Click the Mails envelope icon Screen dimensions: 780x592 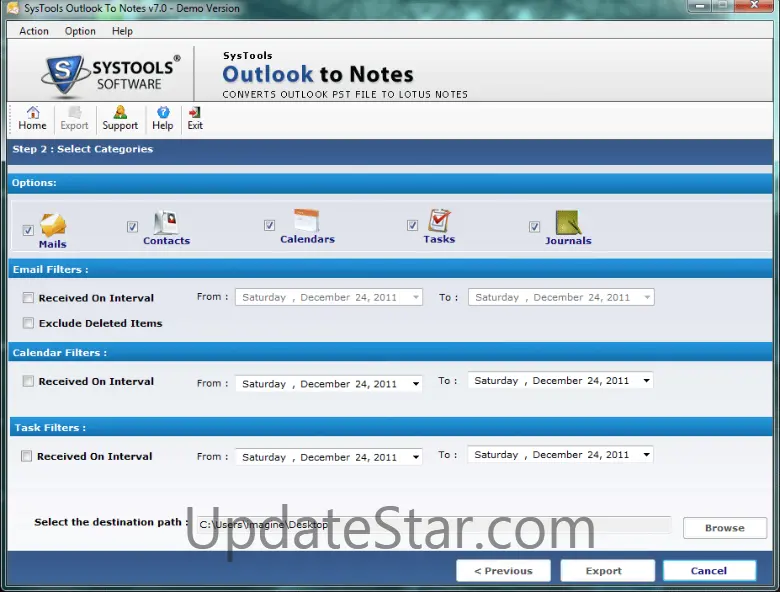tap(53, 225)
